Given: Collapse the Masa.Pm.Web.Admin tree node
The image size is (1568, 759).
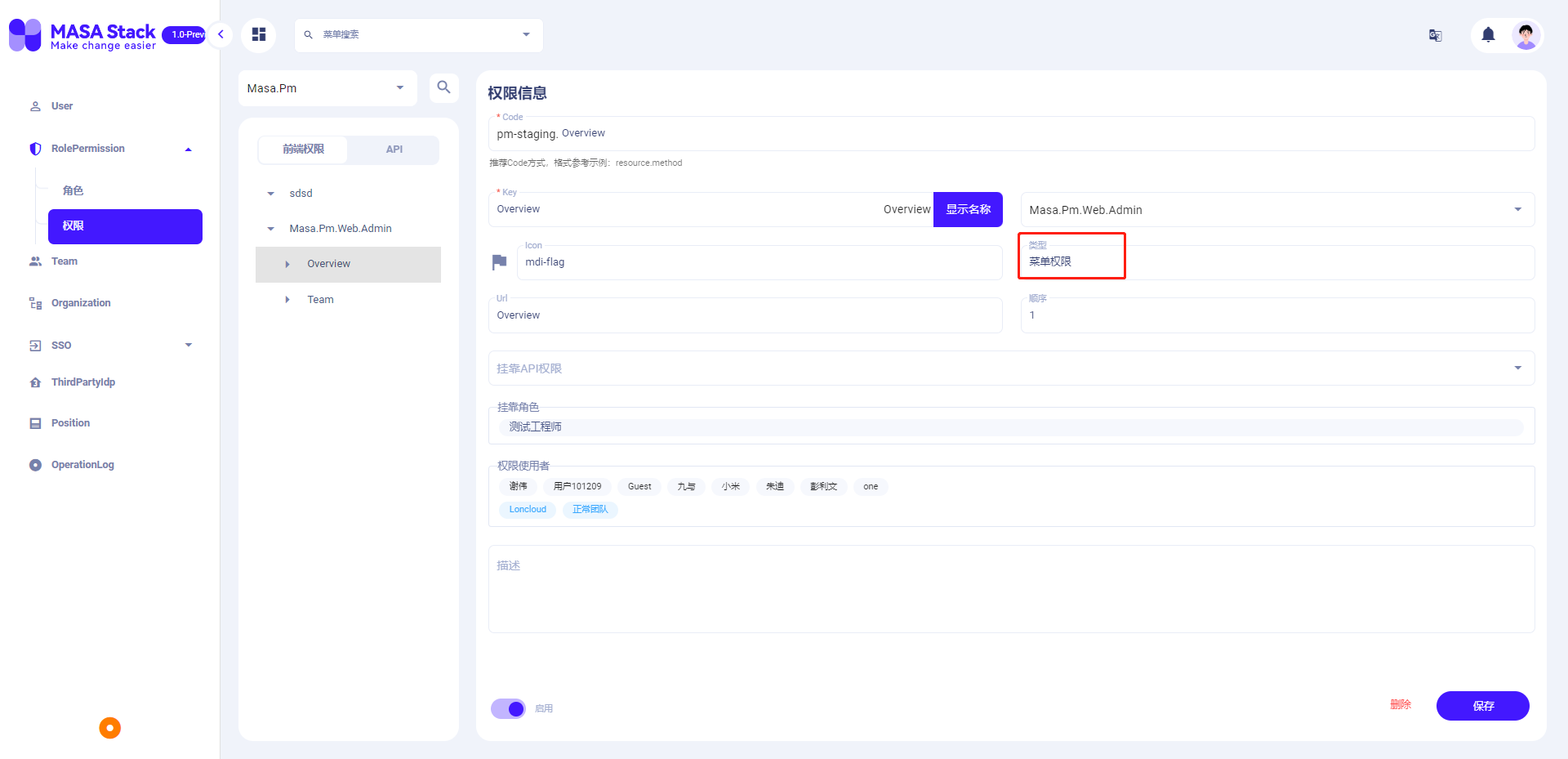Looking at the screenshot, I should coord(271,229).
